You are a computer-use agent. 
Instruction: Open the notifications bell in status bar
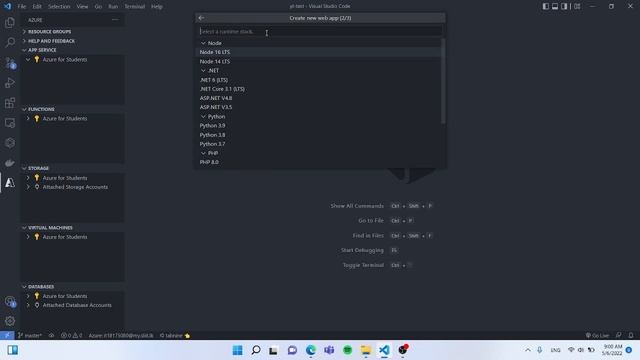(631, 336)
